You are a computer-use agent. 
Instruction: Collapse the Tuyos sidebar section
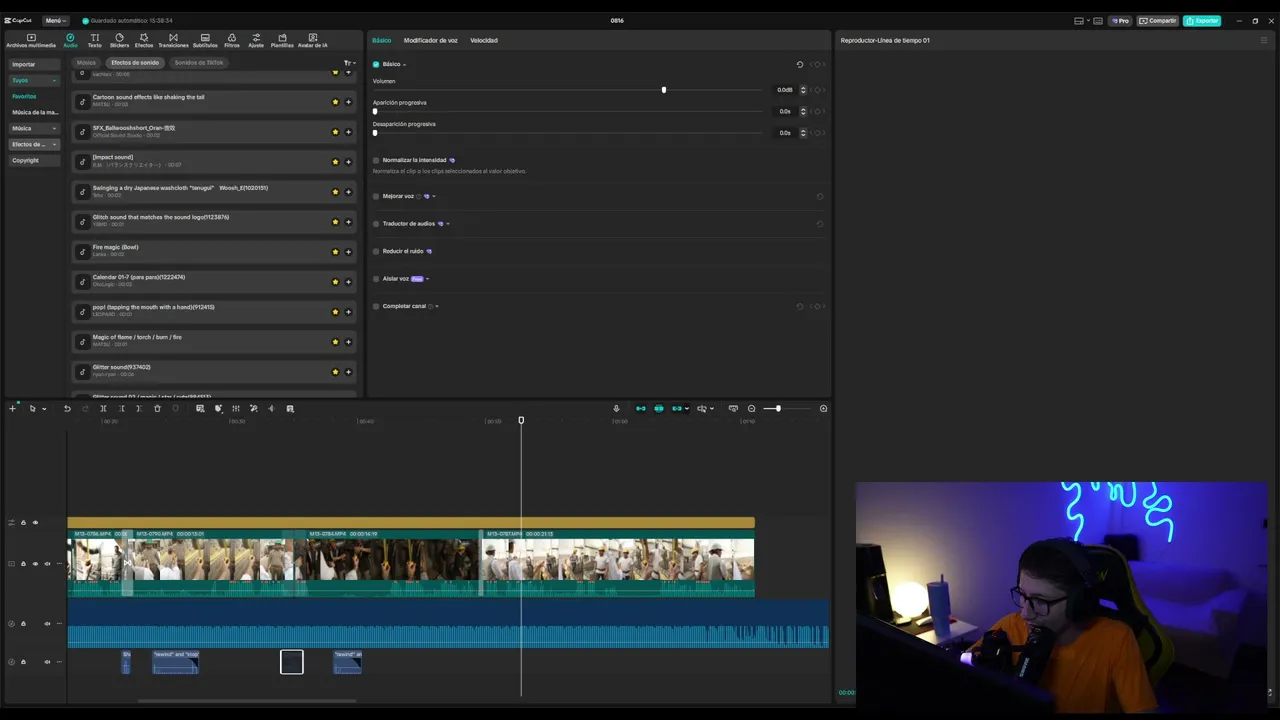point(54,80)
